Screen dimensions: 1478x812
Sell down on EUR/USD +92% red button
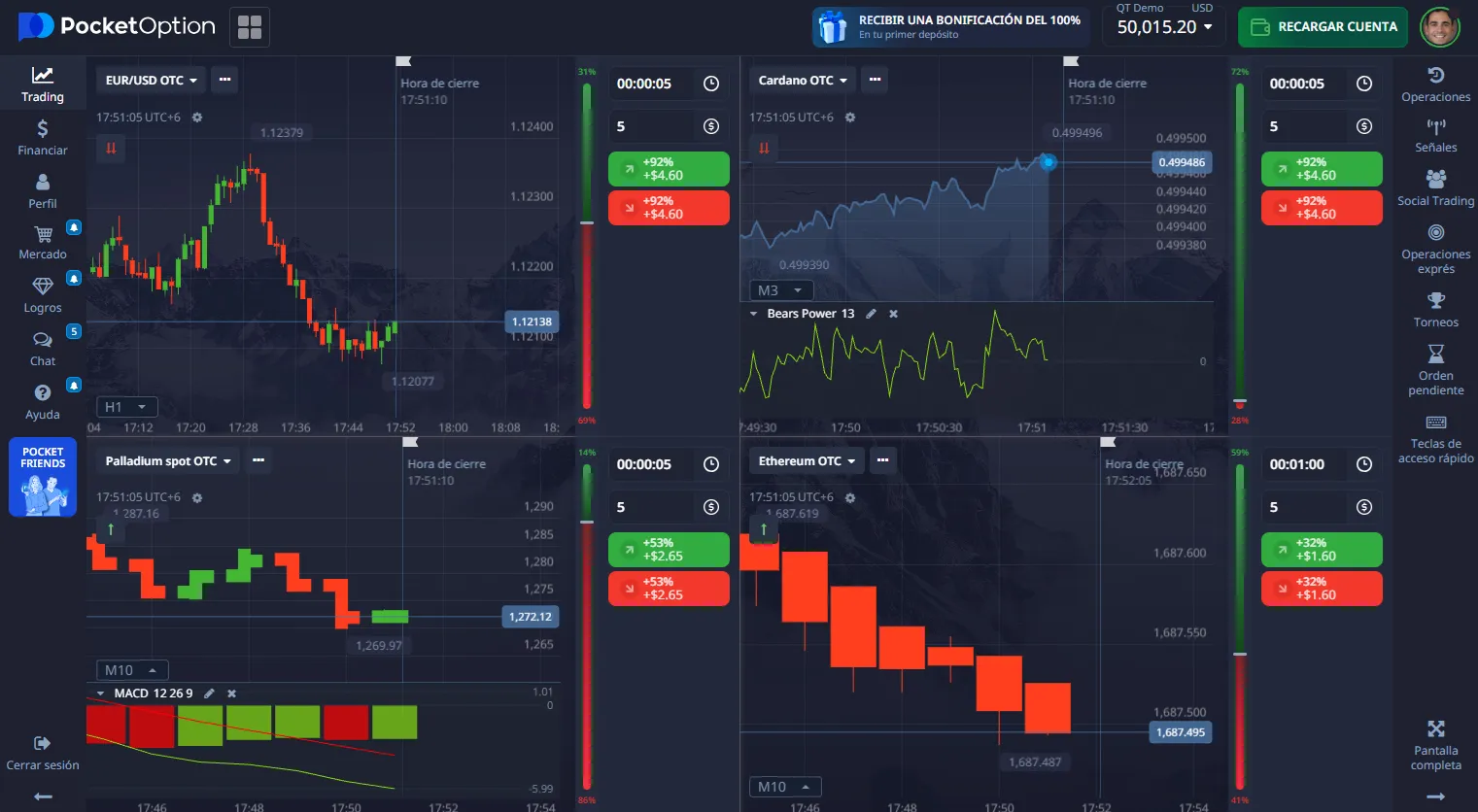click(x=669, y=208)
